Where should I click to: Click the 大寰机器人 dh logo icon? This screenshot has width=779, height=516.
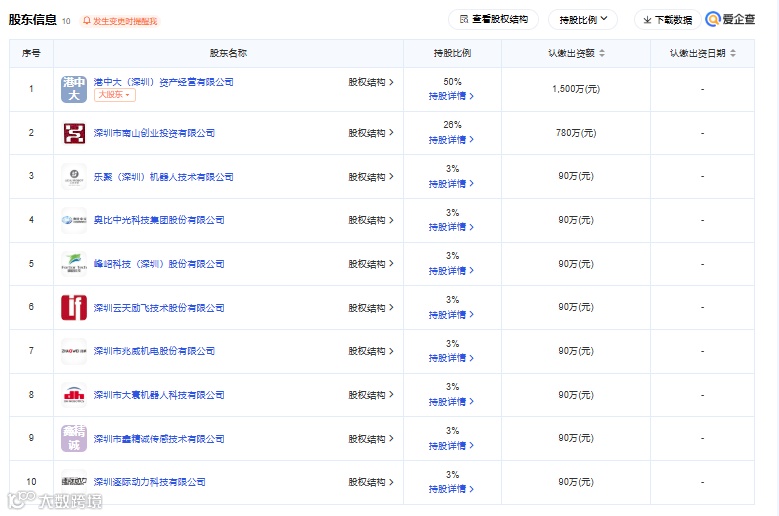point(74,395)
